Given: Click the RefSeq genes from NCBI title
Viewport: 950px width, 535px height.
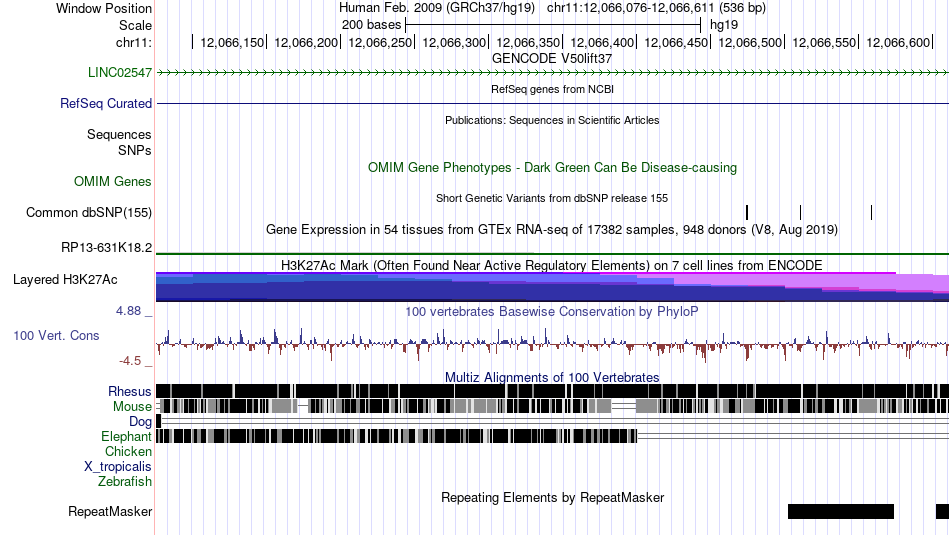Looking at the screenshot, I should [x=552, y=89].
